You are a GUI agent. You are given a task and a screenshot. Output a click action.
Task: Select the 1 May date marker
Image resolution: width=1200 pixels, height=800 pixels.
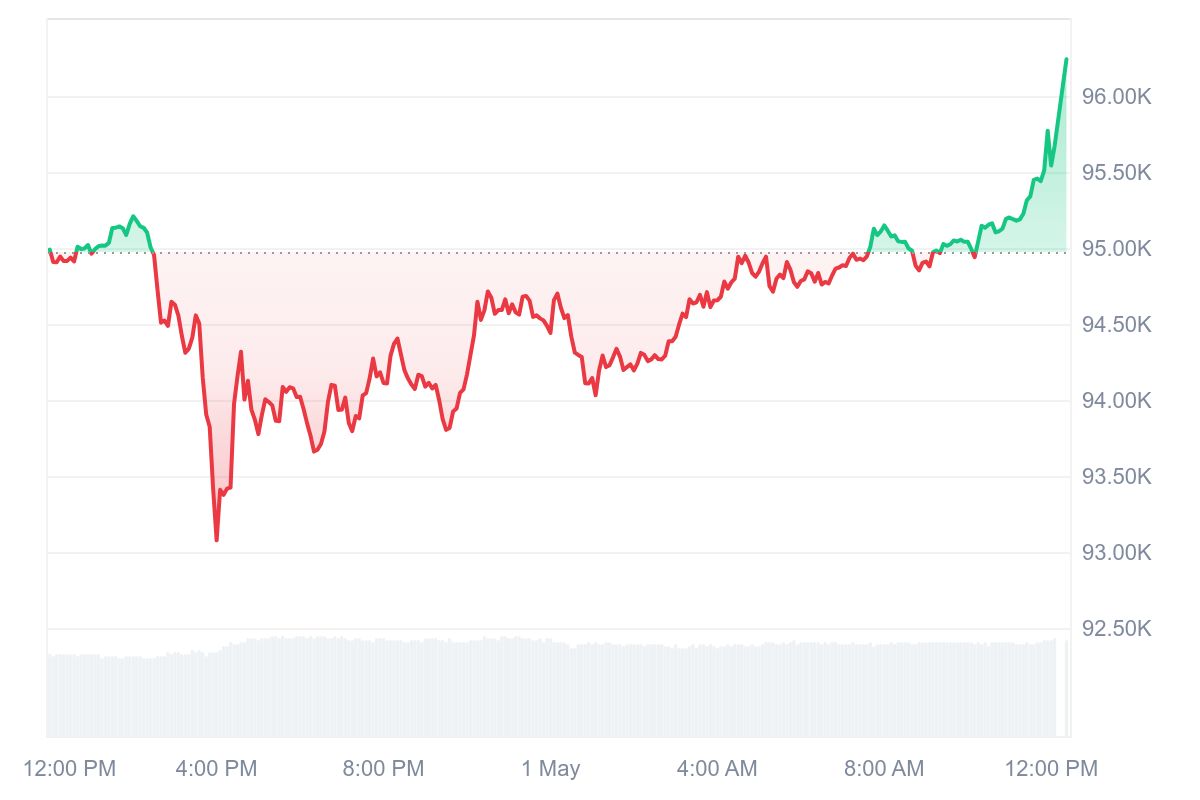click(550, 769)
